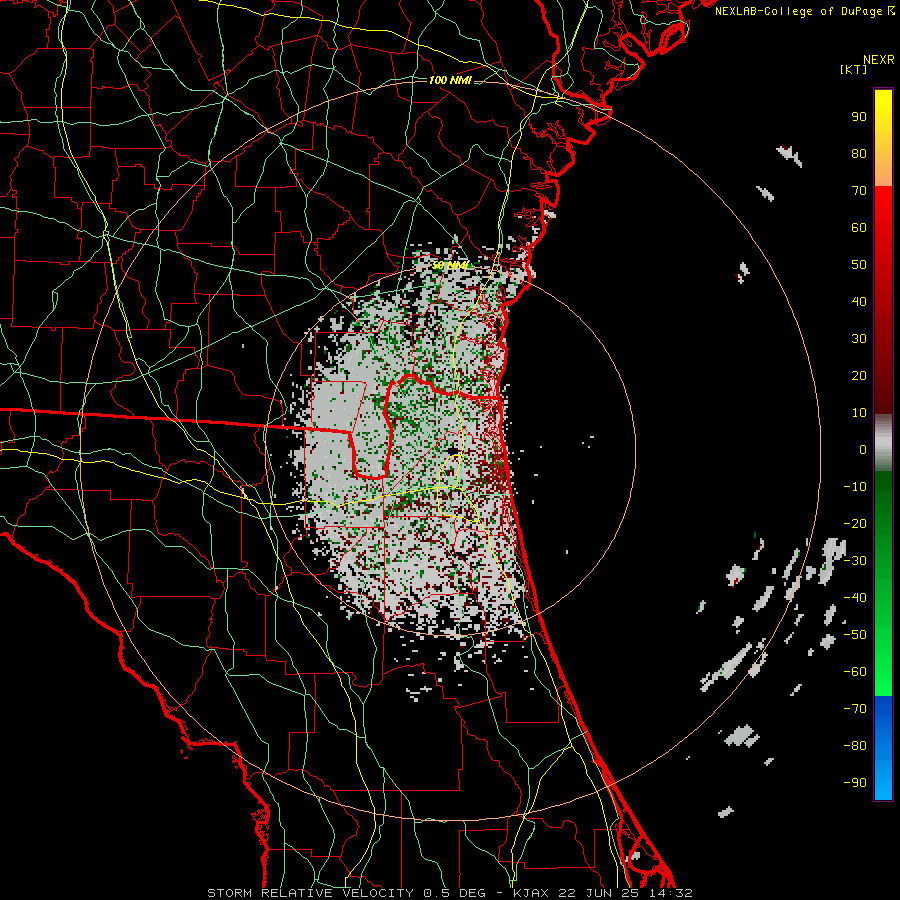This screenshot has width=900, height=900.
Task: Click the 90 value on velocity scale
Action: (x=859, y=116)
